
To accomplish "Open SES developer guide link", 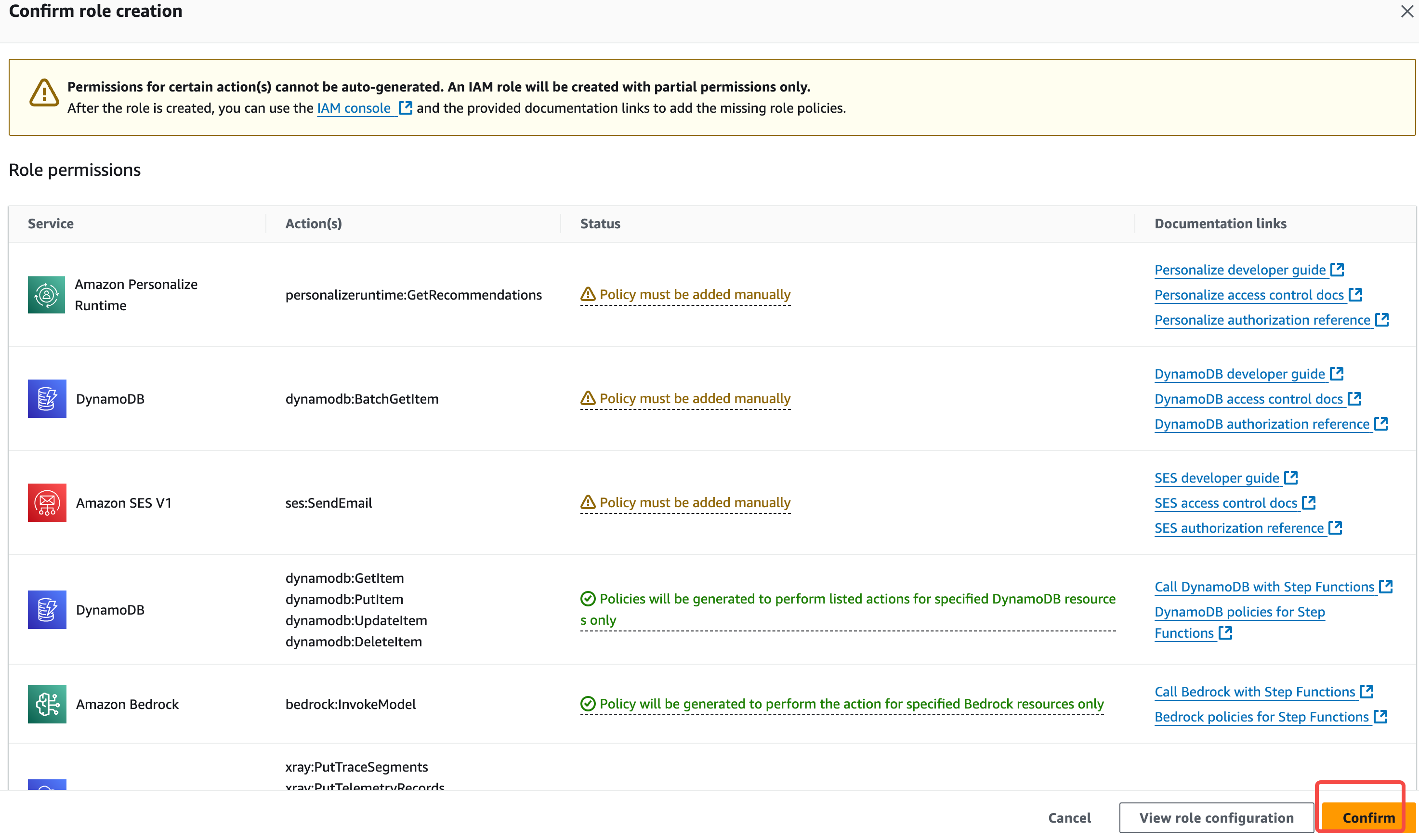I will pyautogui.click(x=1217, y=478).
